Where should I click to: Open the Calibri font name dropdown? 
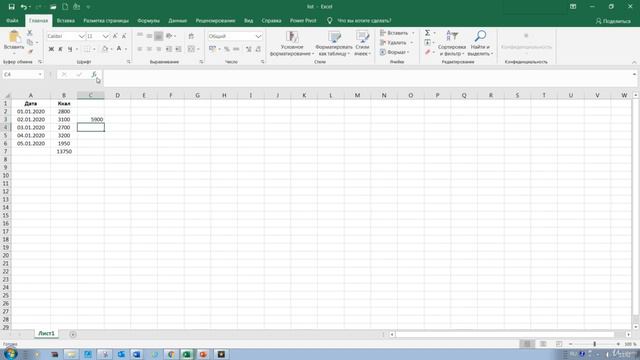click(82, 36)
